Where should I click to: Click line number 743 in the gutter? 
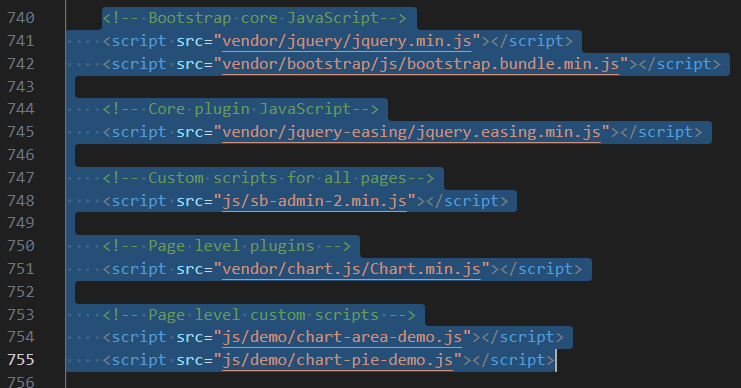pos(21,87)
